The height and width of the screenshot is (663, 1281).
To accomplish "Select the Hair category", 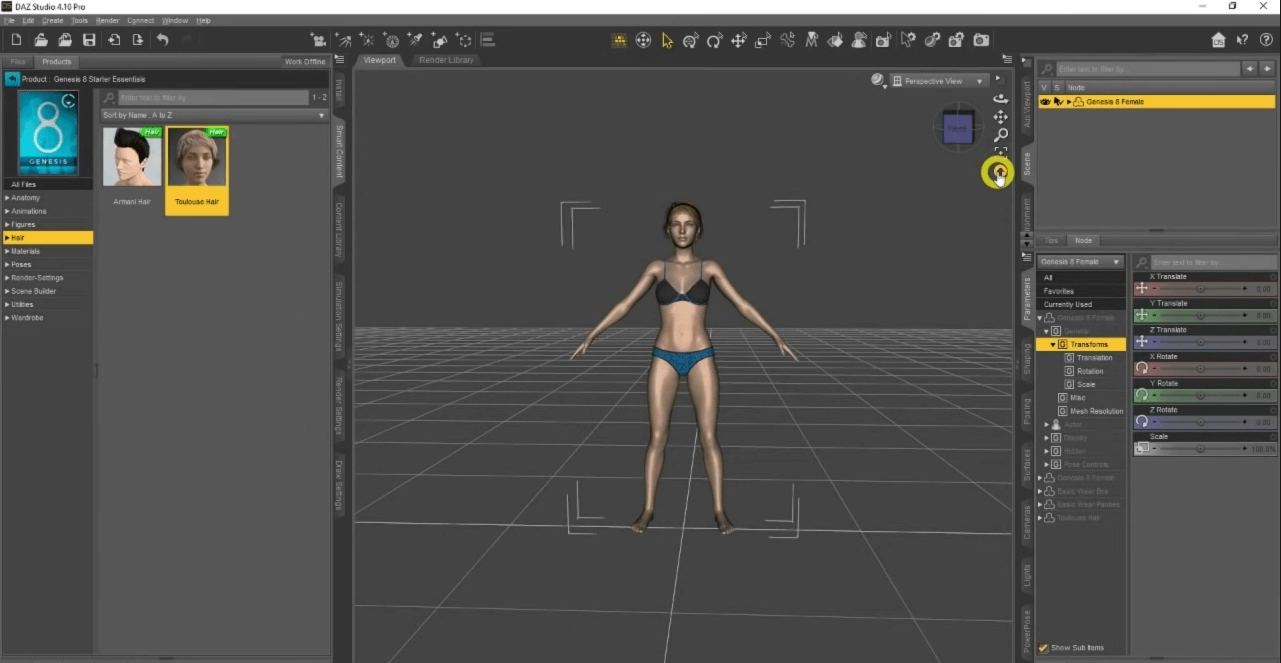I will tap(47, 238).
